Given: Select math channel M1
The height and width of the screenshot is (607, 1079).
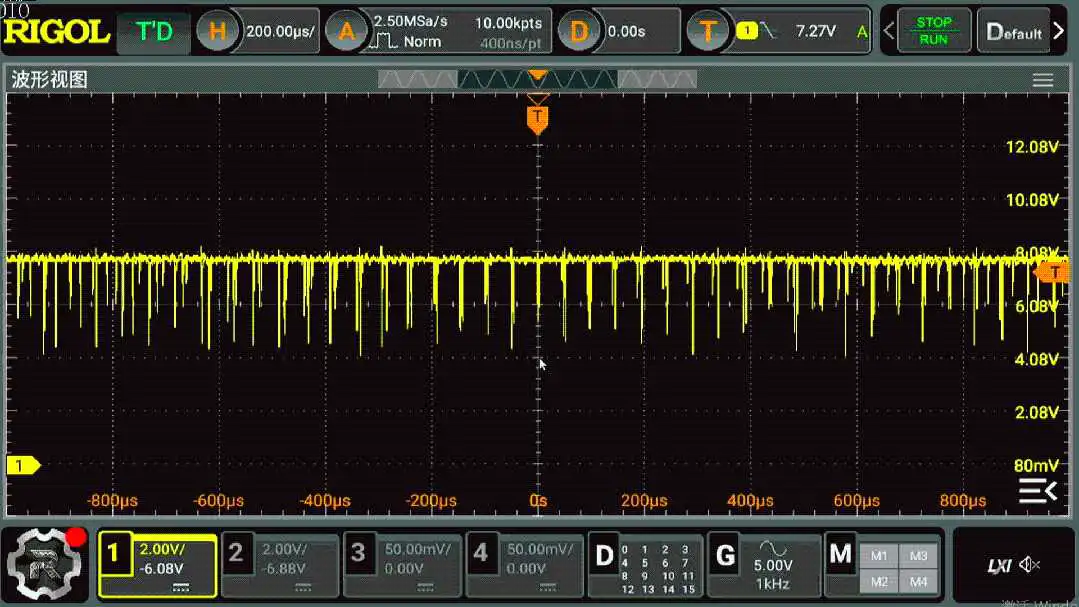Looking at the screenshot, I should tap(879, 556).
